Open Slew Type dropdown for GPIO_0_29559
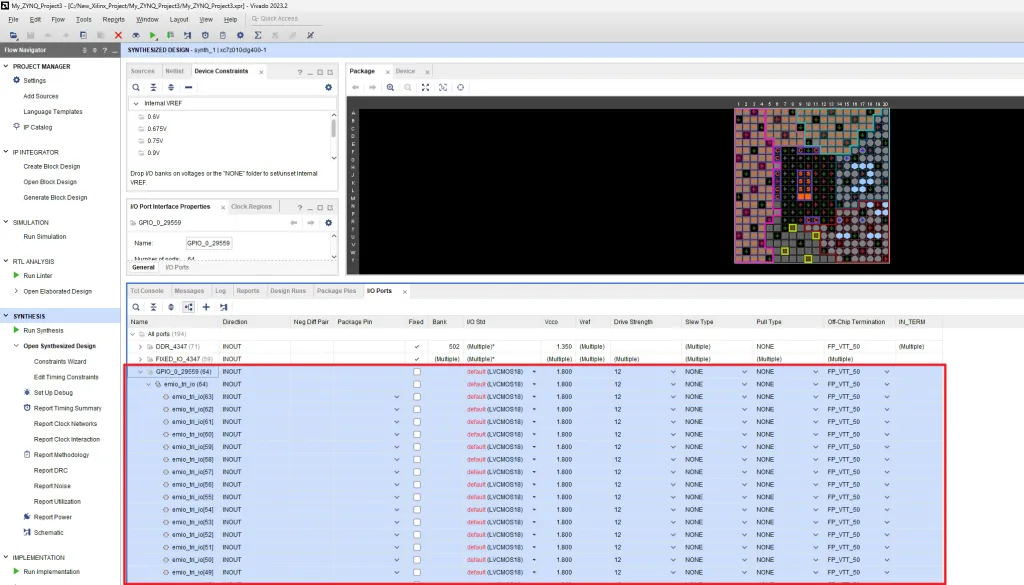The height and width of the screenshot is (585, 1024). pos(744,371)
